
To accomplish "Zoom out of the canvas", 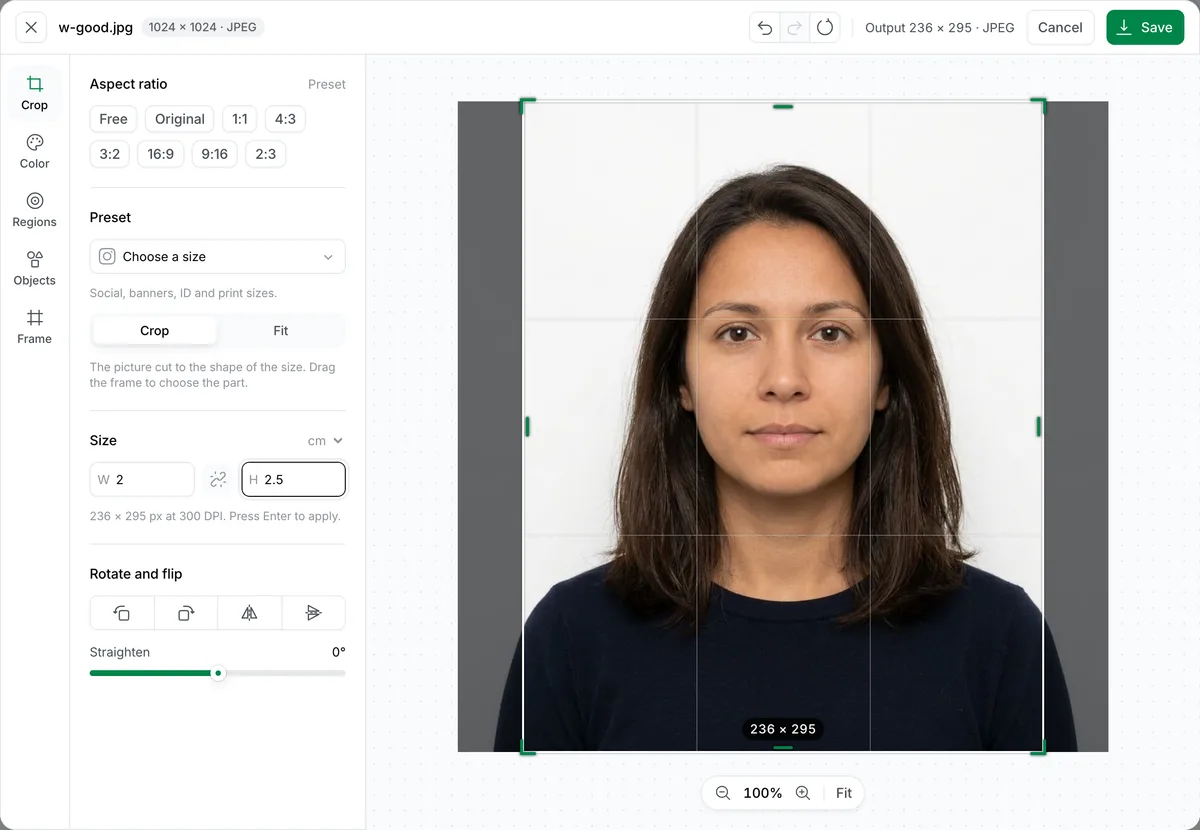I will pos(723,793).
